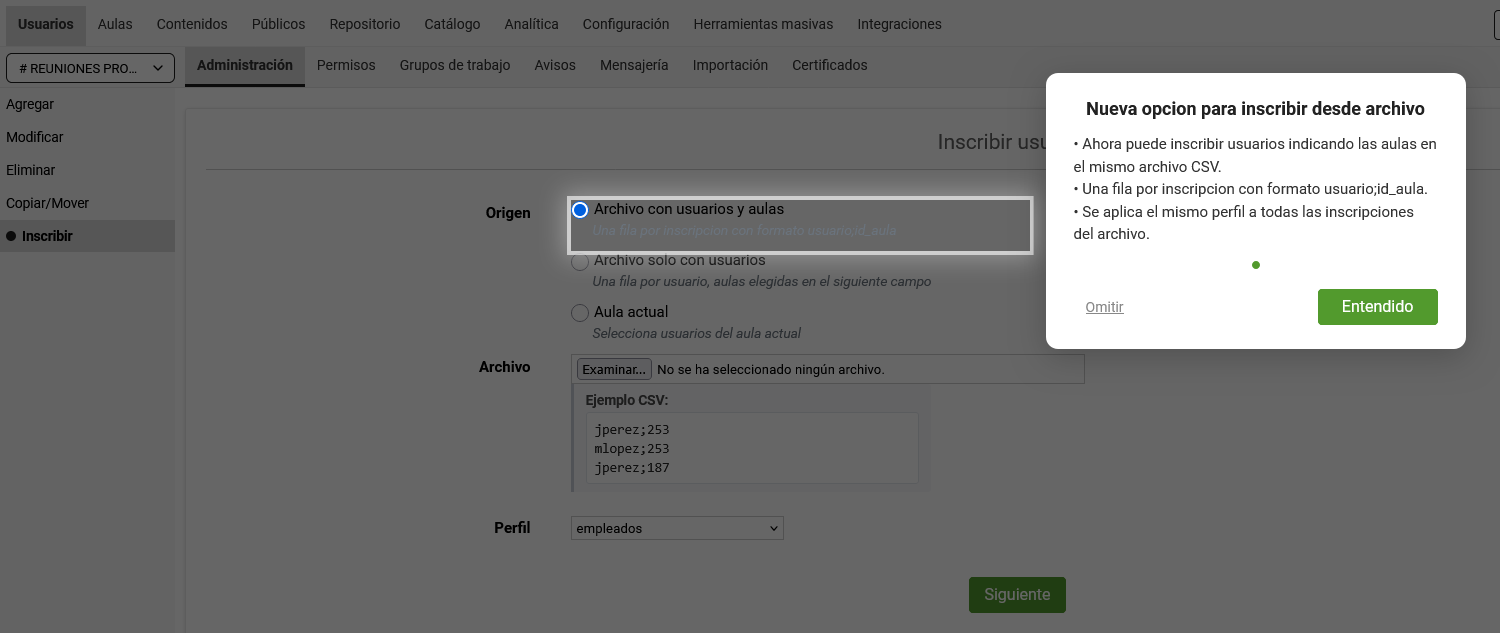Select Archivo solo con usuarios radio
The image size is (1500, 633).
pyautogui.click(x=580, y=262)
